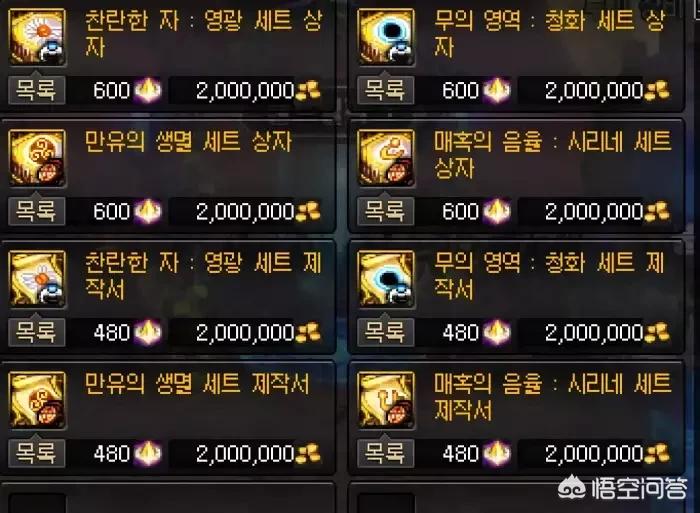Open 목록 under 매혹의 음율 시리네 세트 상자
Viewport: 700px width, 513px height.
click(x=386, y=211)
